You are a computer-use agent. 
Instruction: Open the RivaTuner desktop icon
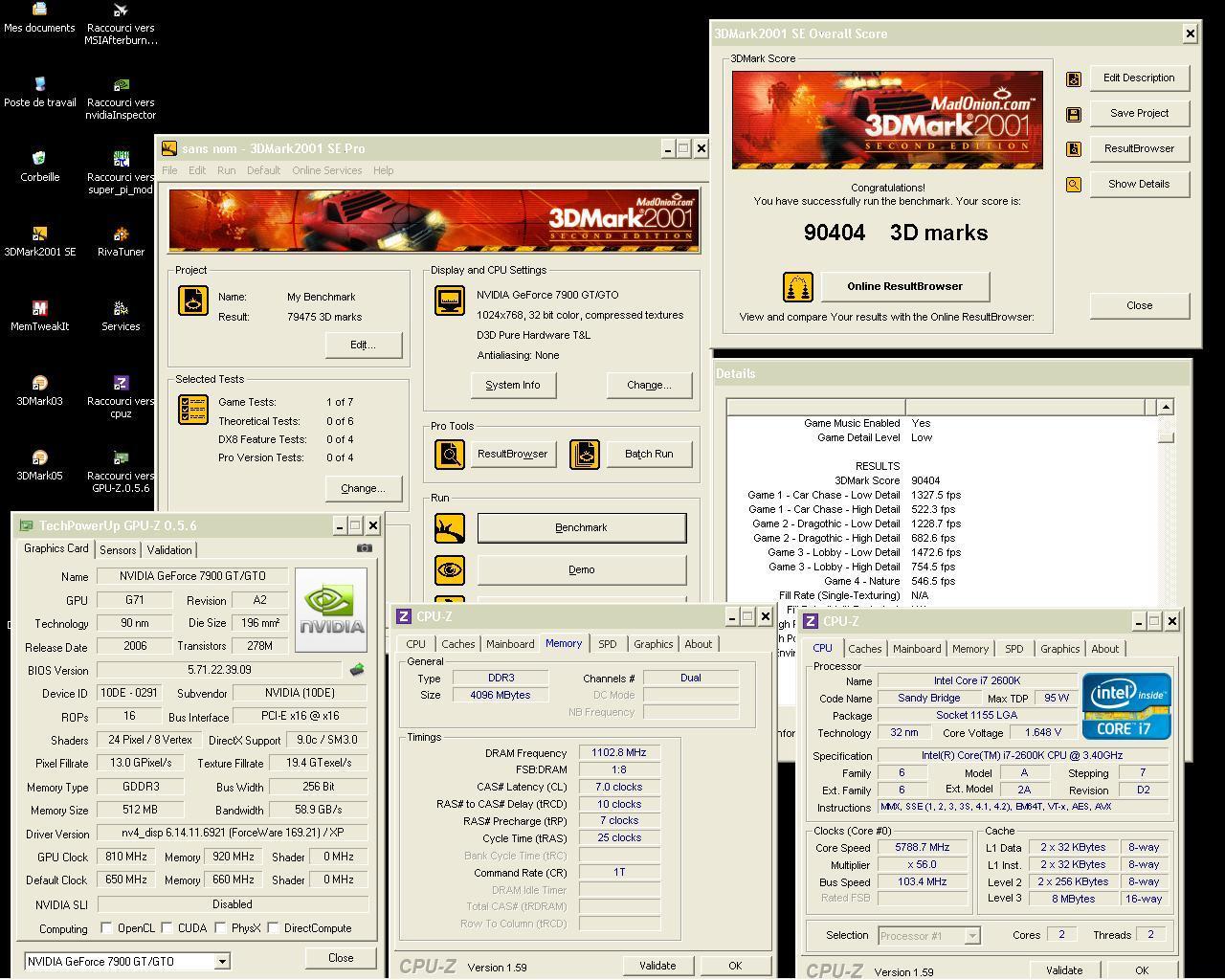121,234
